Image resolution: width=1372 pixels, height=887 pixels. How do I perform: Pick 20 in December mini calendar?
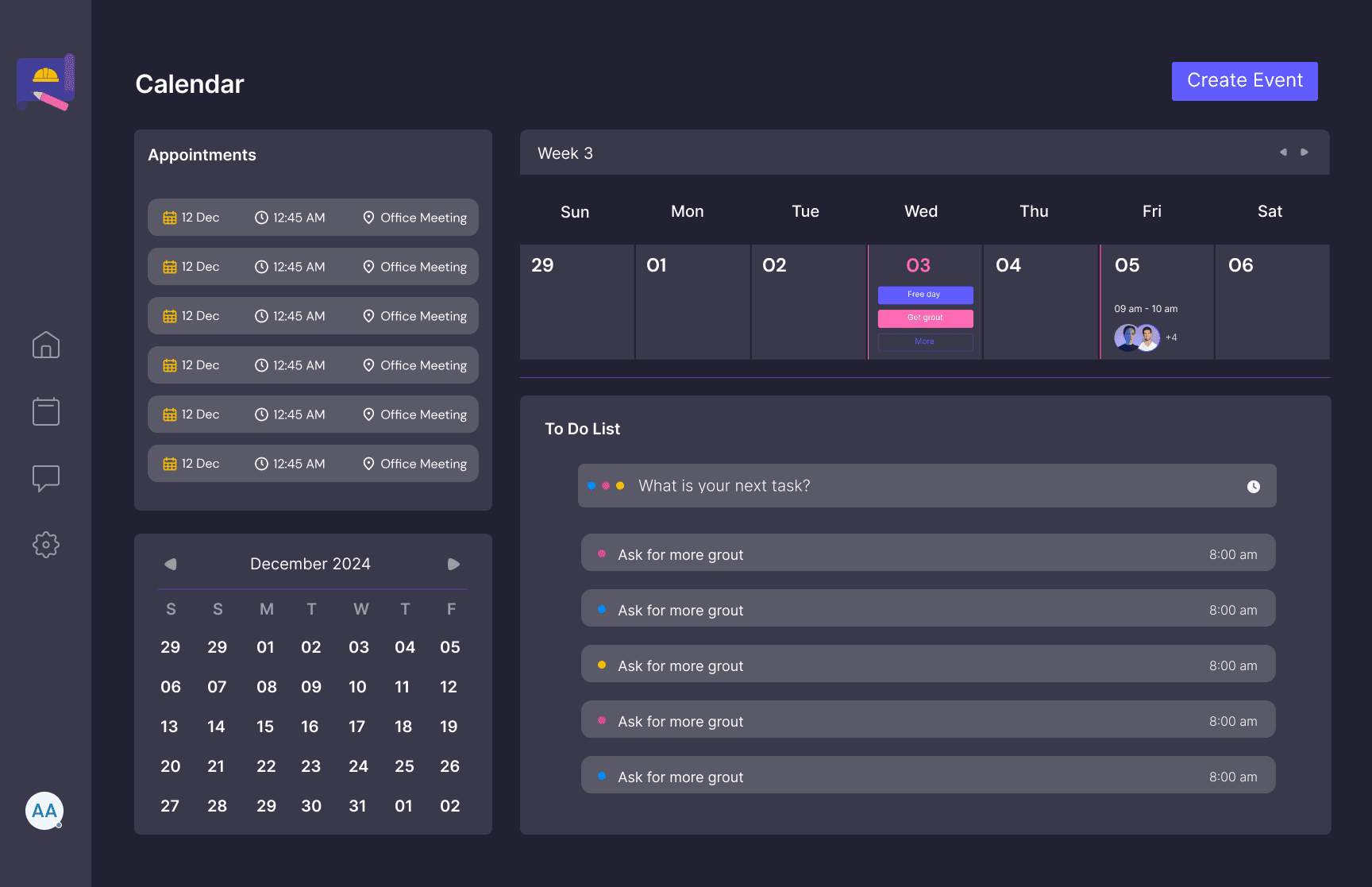(170, 766)
